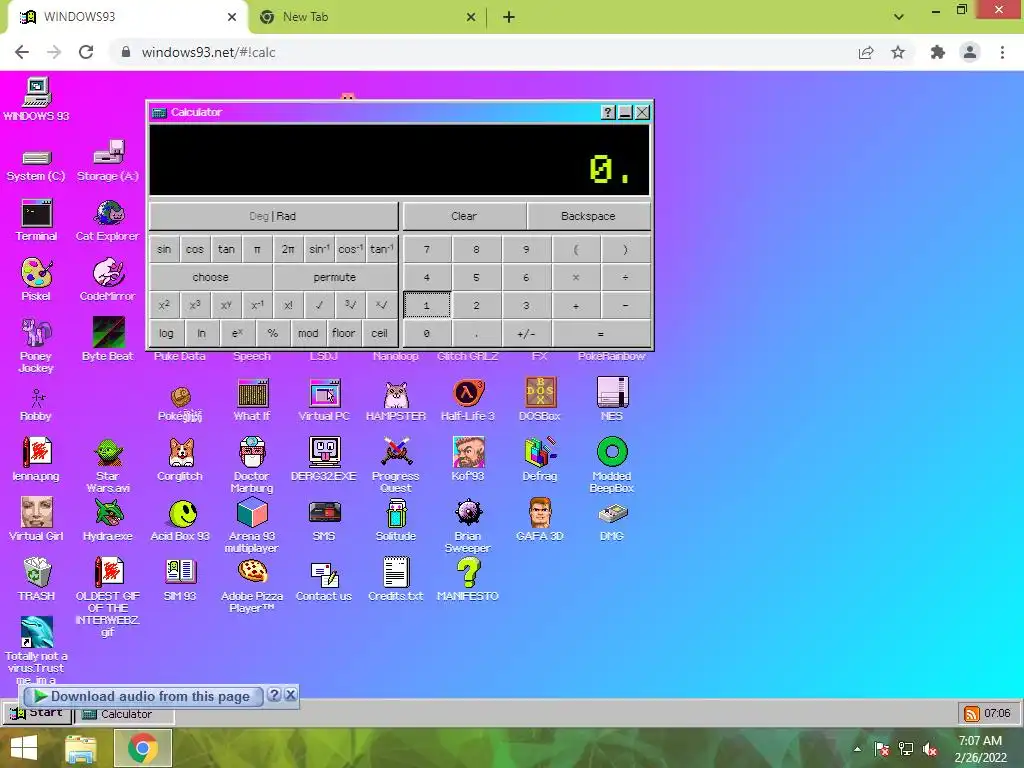Image resolution: width=1024 pixels, height=768 pixels.
Task: Open Windows File Explorer from taskbar
Action: 81,748
